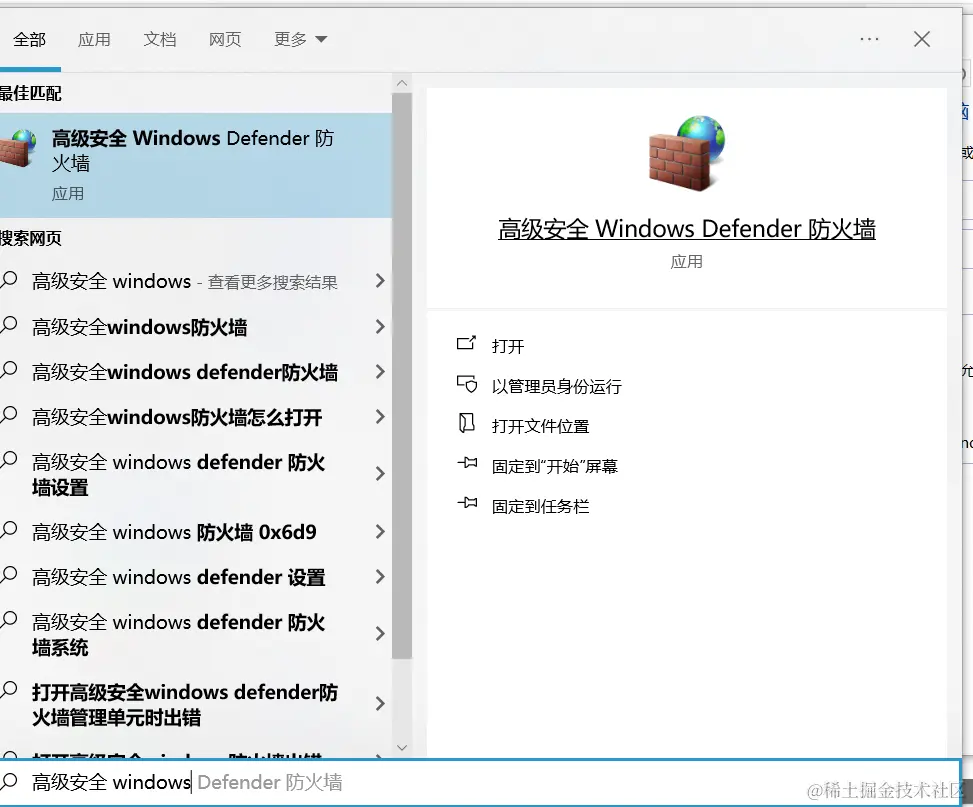
Task: Switch to the 应用 tab
Action: [x=94, y=40]
